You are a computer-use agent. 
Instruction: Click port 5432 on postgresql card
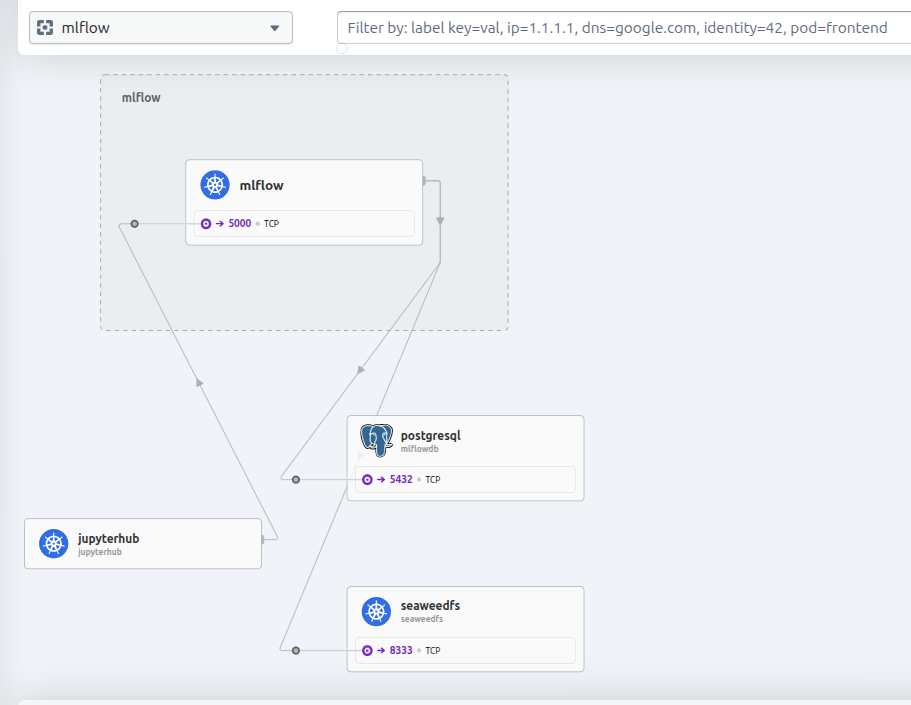401,479
